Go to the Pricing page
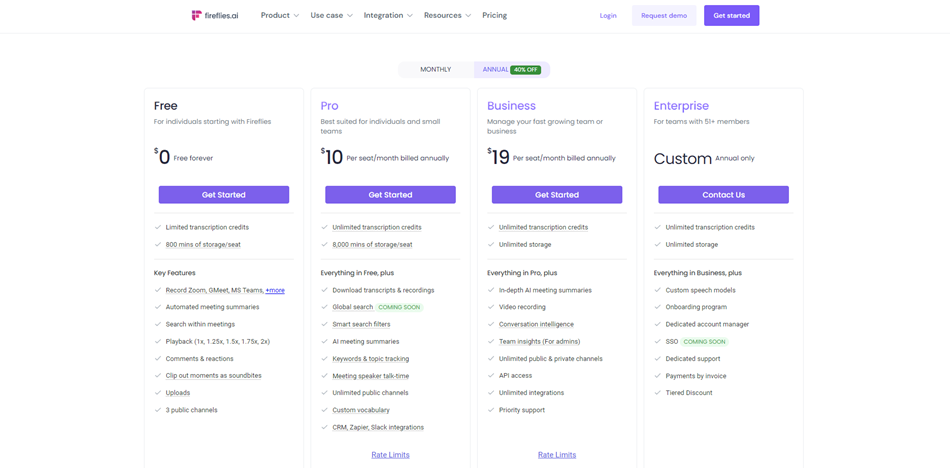 coord(494,16)
